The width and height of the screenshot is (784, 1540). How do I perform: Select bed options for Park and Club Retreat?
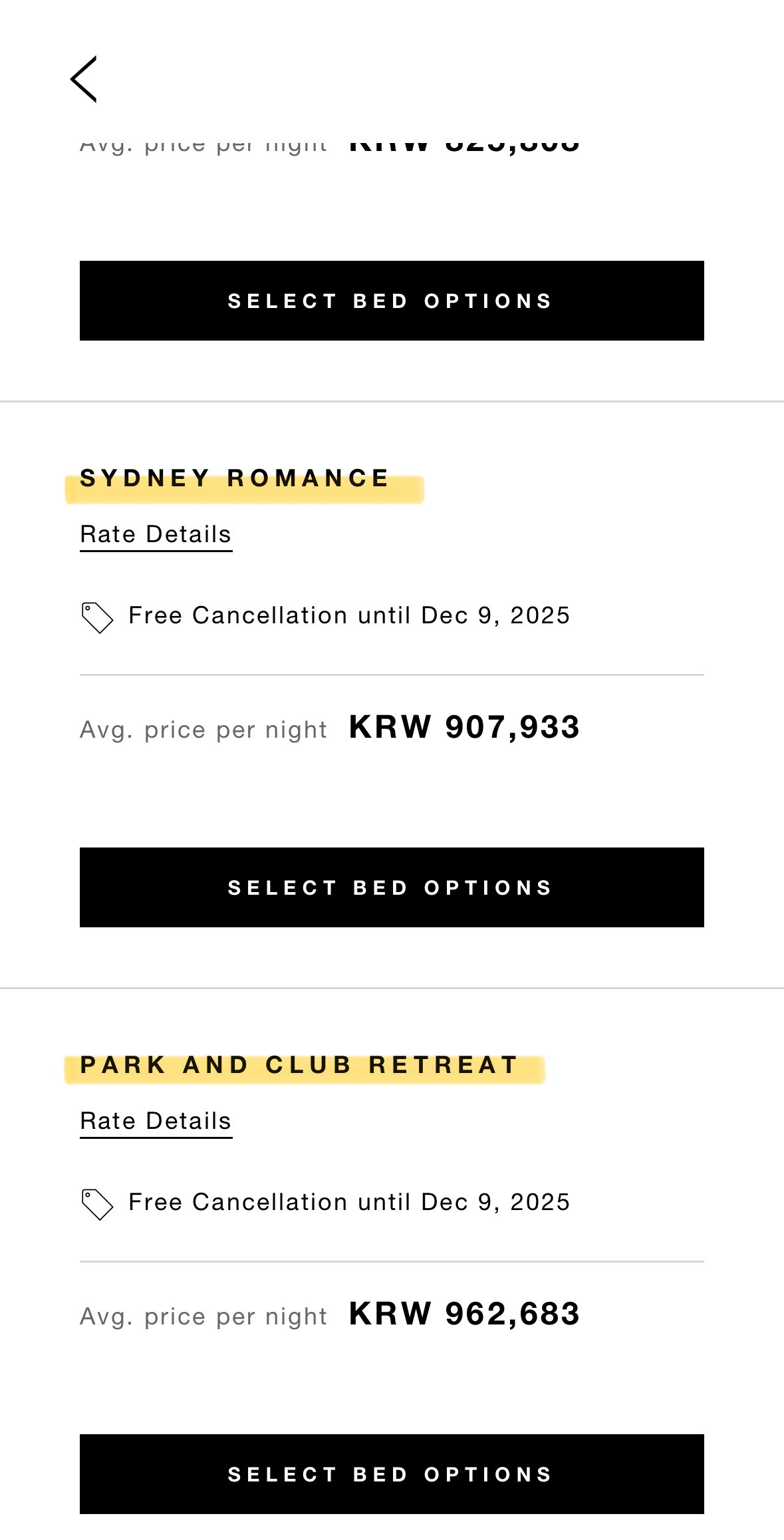tap(392, 1474)
